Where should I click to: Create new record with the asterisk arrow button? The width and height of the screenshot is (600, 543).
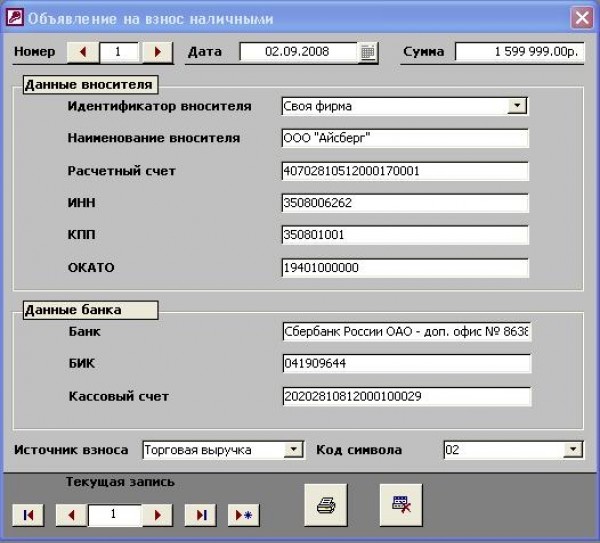[x=242, y=515]
